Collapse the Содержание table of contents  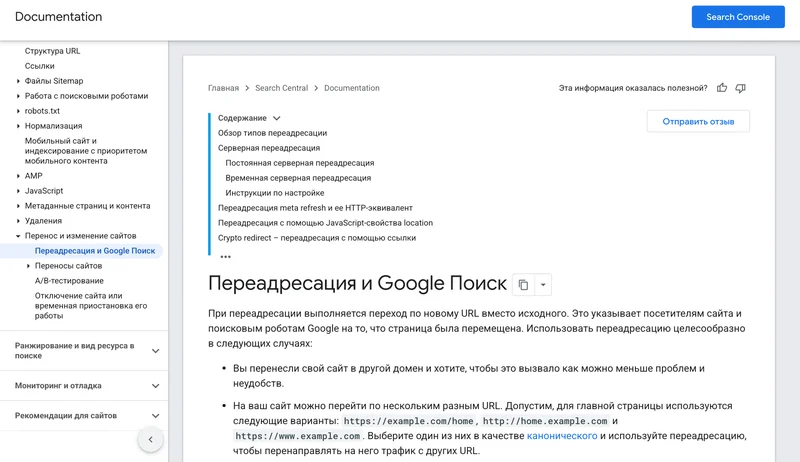pos(277,118)
